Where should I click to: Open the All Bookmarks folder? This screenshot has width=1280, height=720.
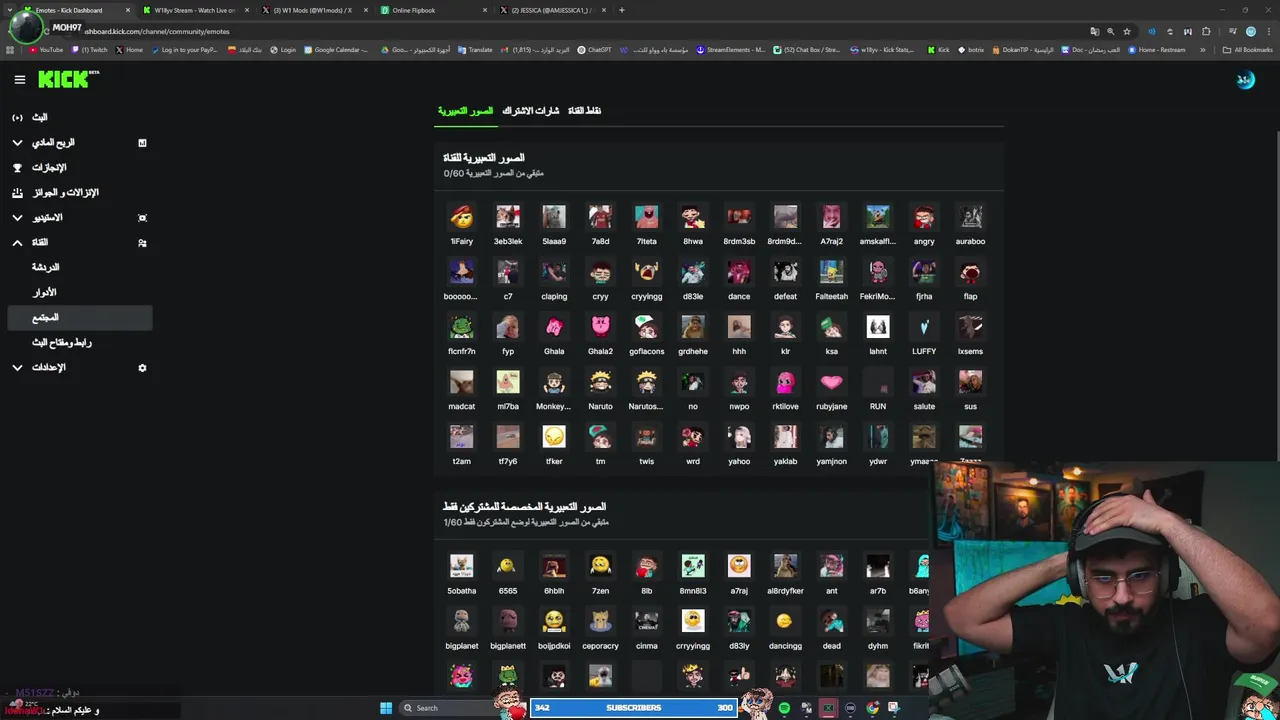pos(1248,49)
